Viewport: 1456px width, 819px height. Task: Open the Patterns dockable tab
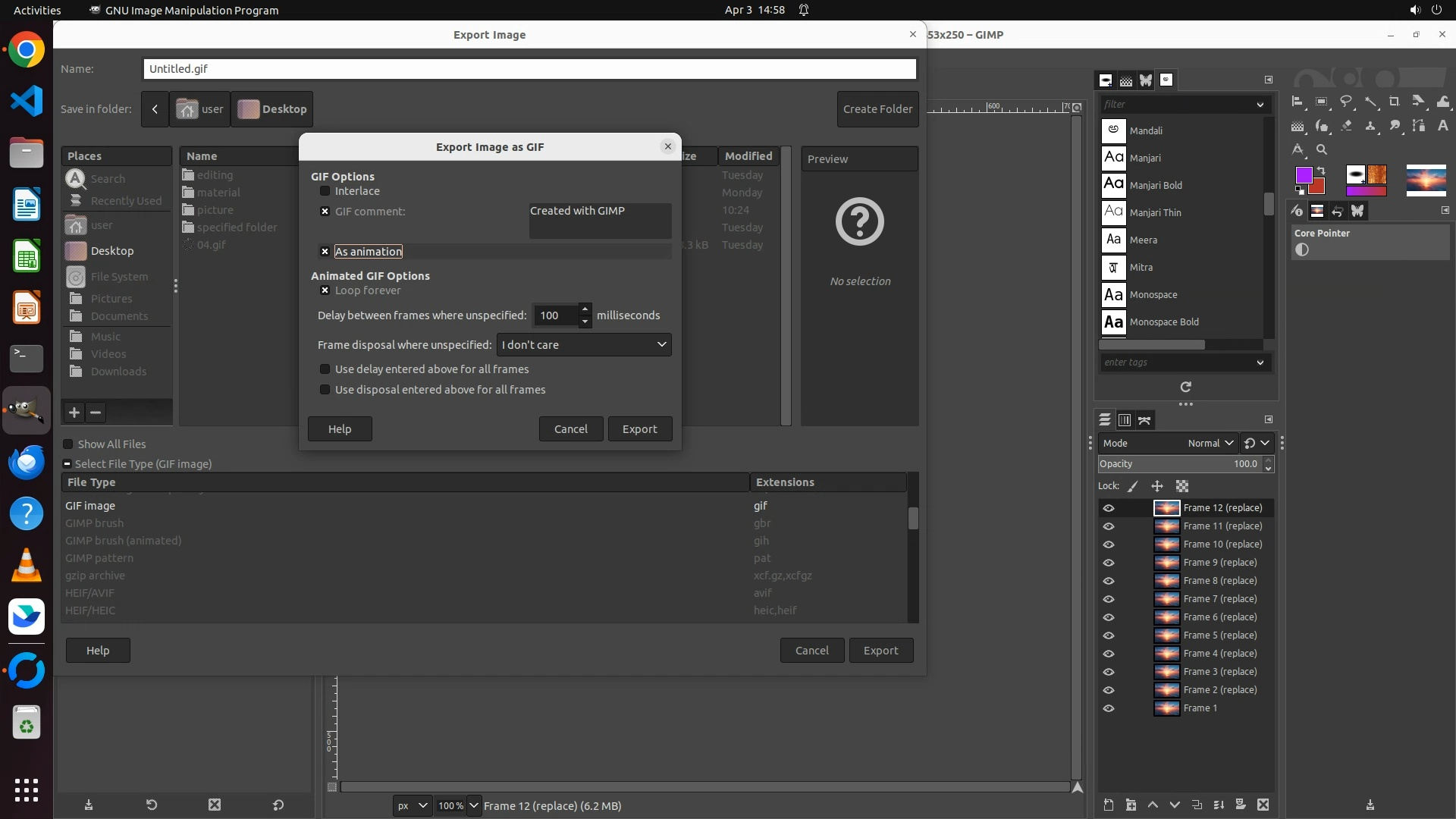tap(1126, 80)
